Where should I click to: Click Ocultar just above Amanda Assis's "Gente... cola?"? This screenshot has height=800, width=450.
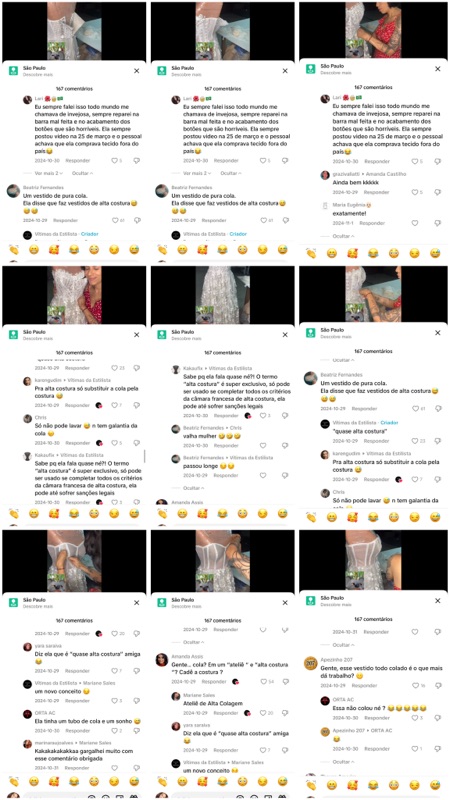pos(193,642)
